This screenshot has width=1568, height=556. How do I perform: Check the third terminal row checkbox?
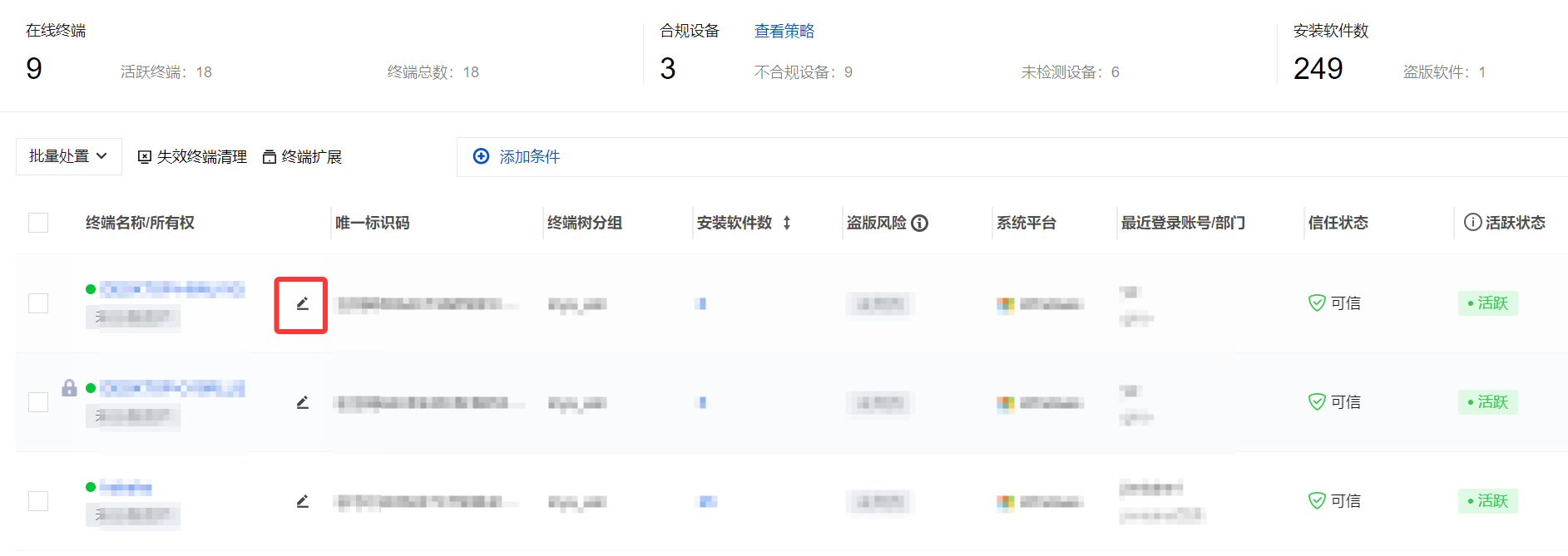38,501
